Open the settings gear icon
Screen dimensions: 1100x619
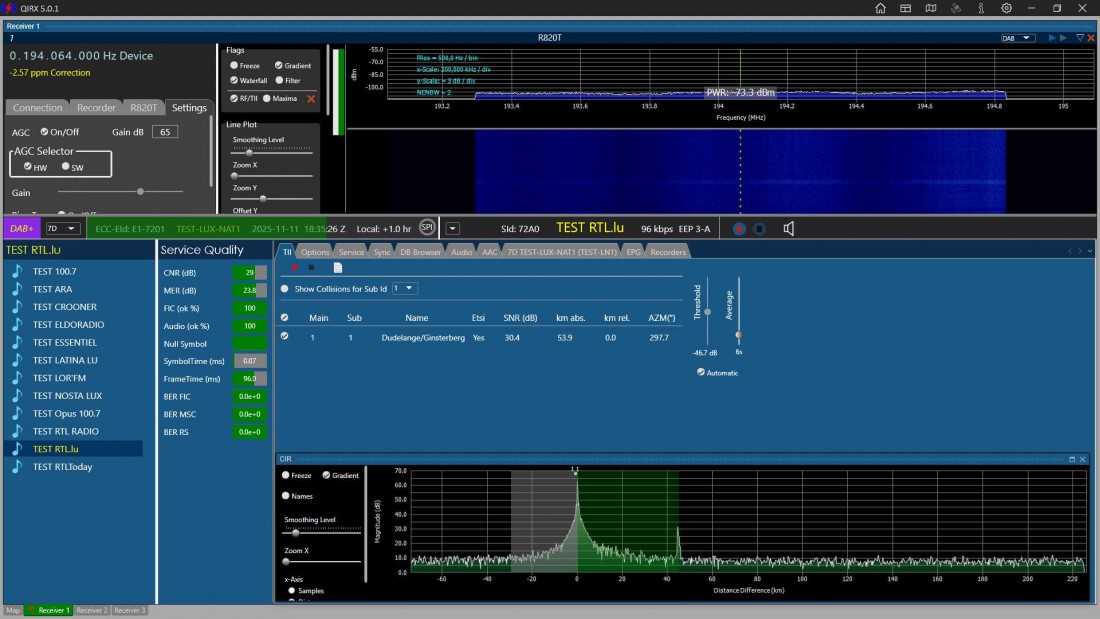(1006, 8)
